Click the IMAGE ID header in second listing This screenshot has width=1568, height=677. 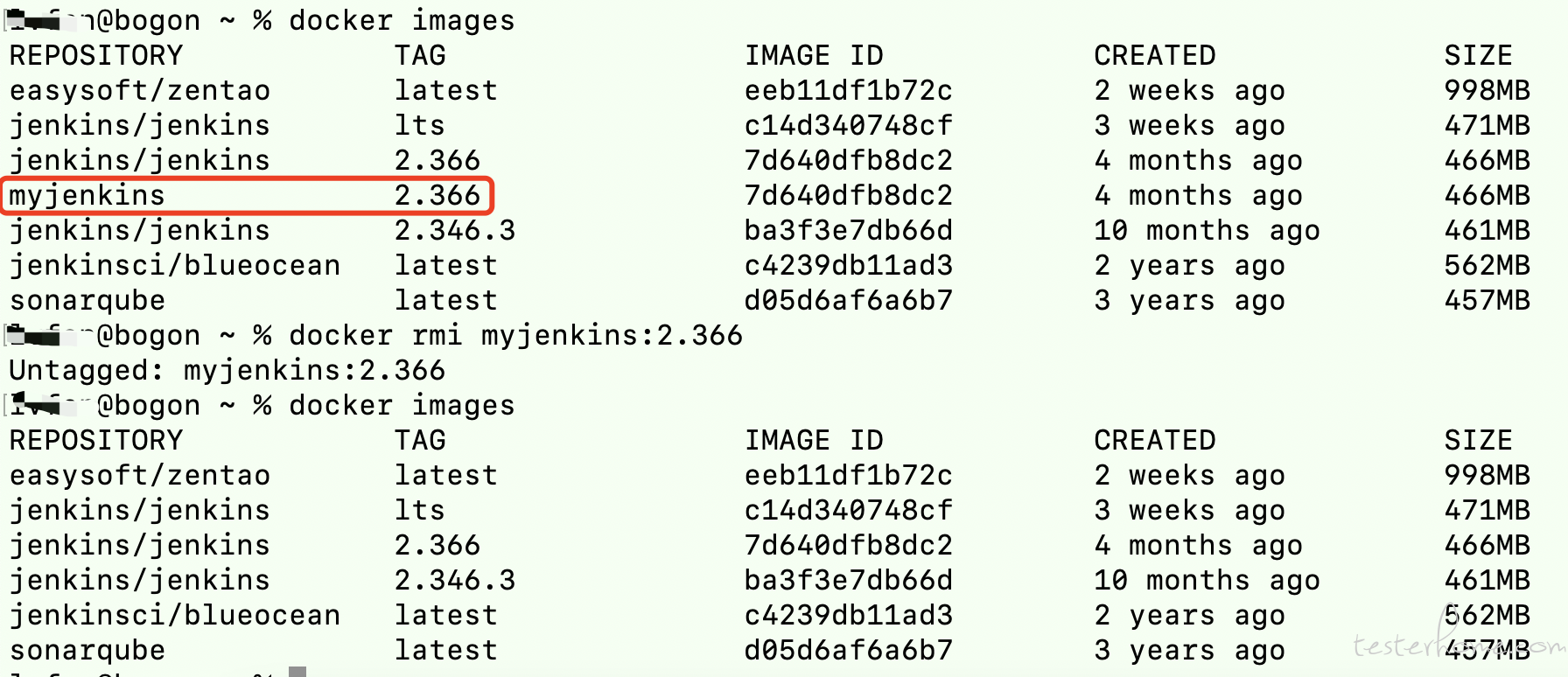coord(814,441)
